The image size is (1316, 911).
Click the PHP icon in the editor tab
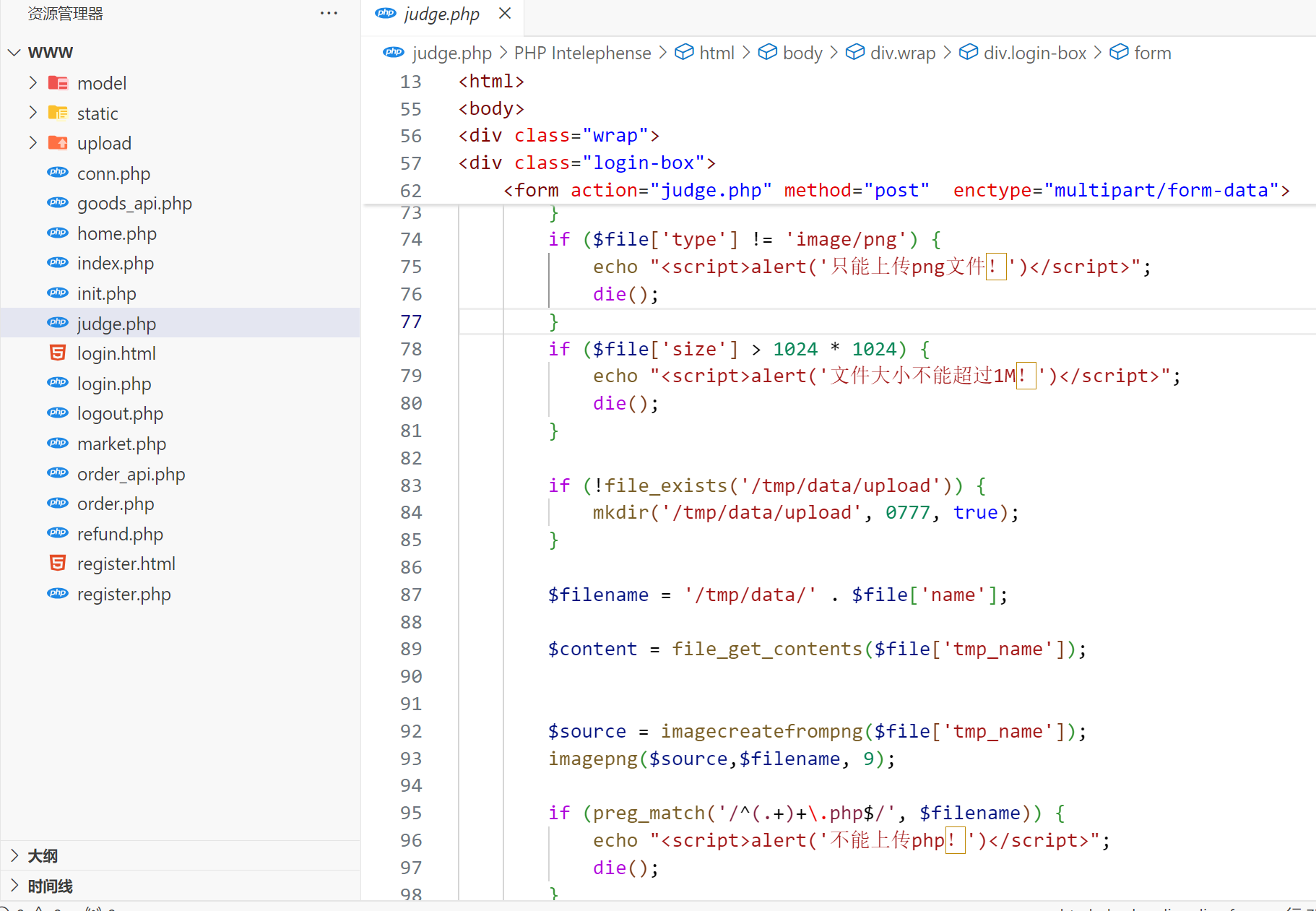[386, 13]
